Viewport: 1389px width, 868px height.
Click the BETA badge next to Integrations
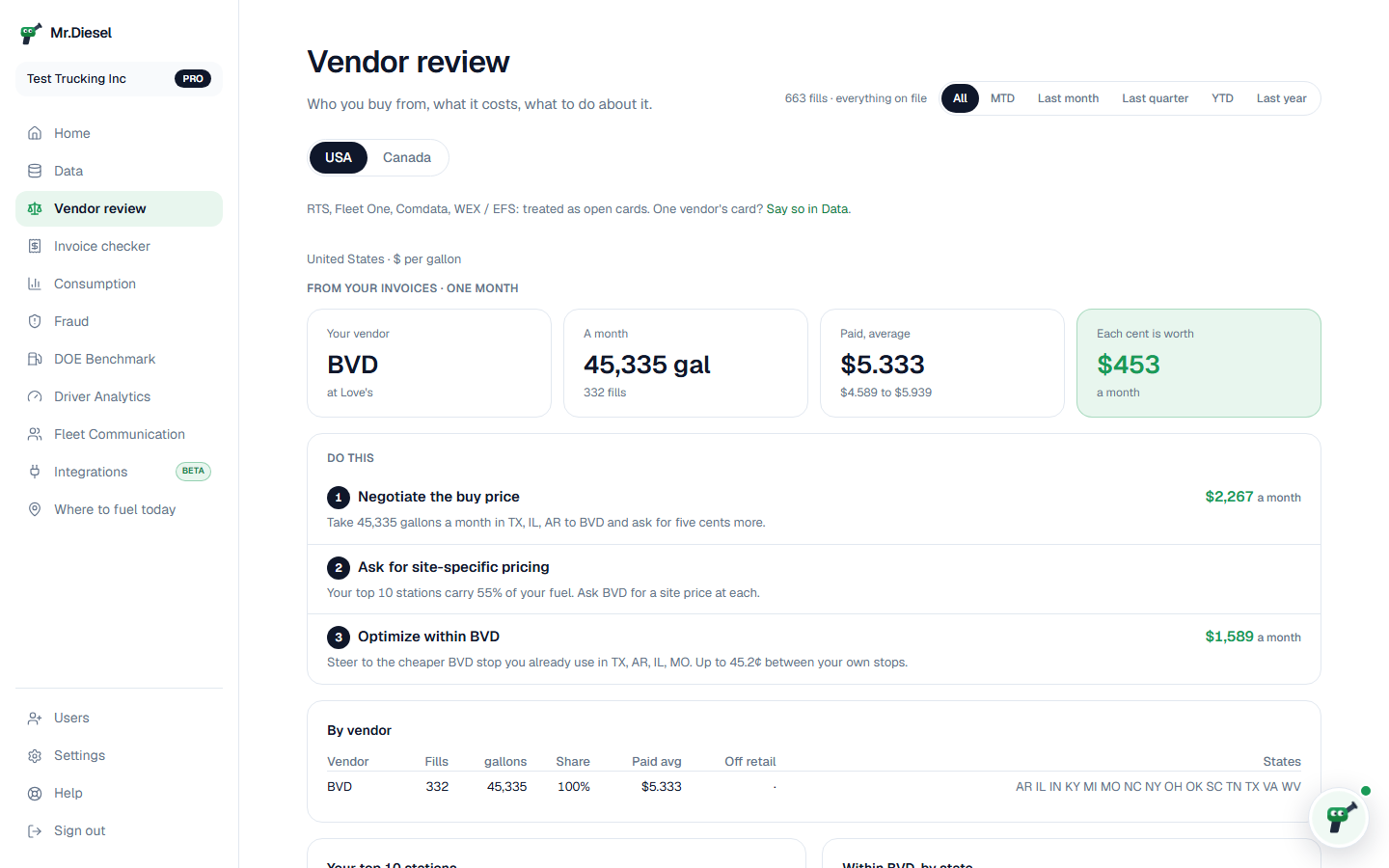tap(193, 472)
